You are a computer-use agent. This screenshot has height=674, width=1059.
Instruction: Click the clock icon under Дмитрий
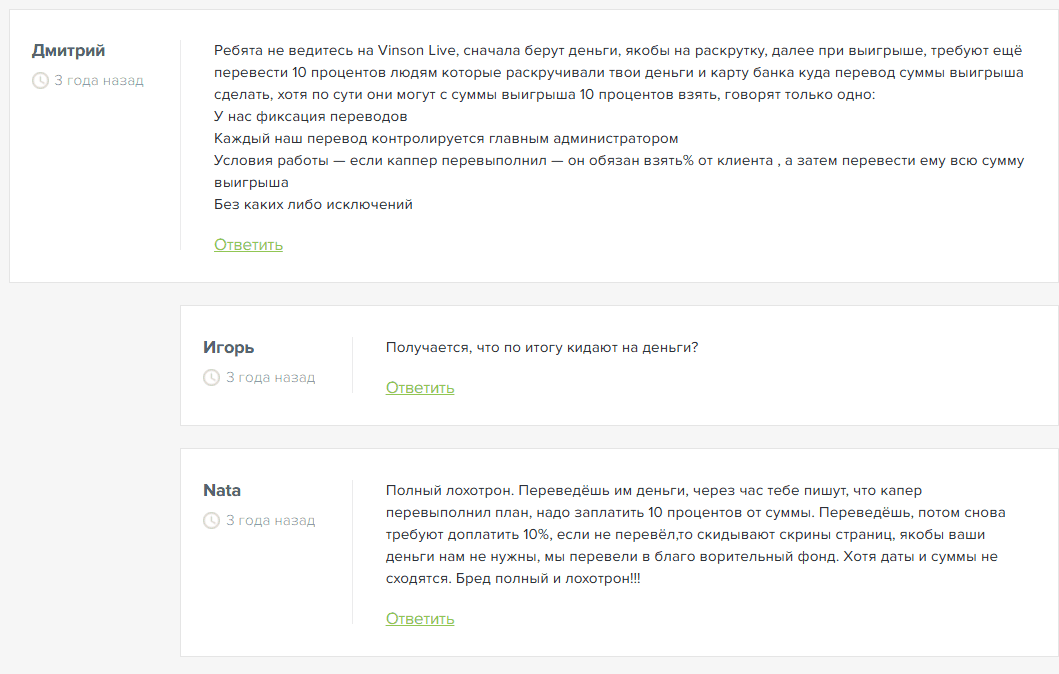(x=41, y=80)
